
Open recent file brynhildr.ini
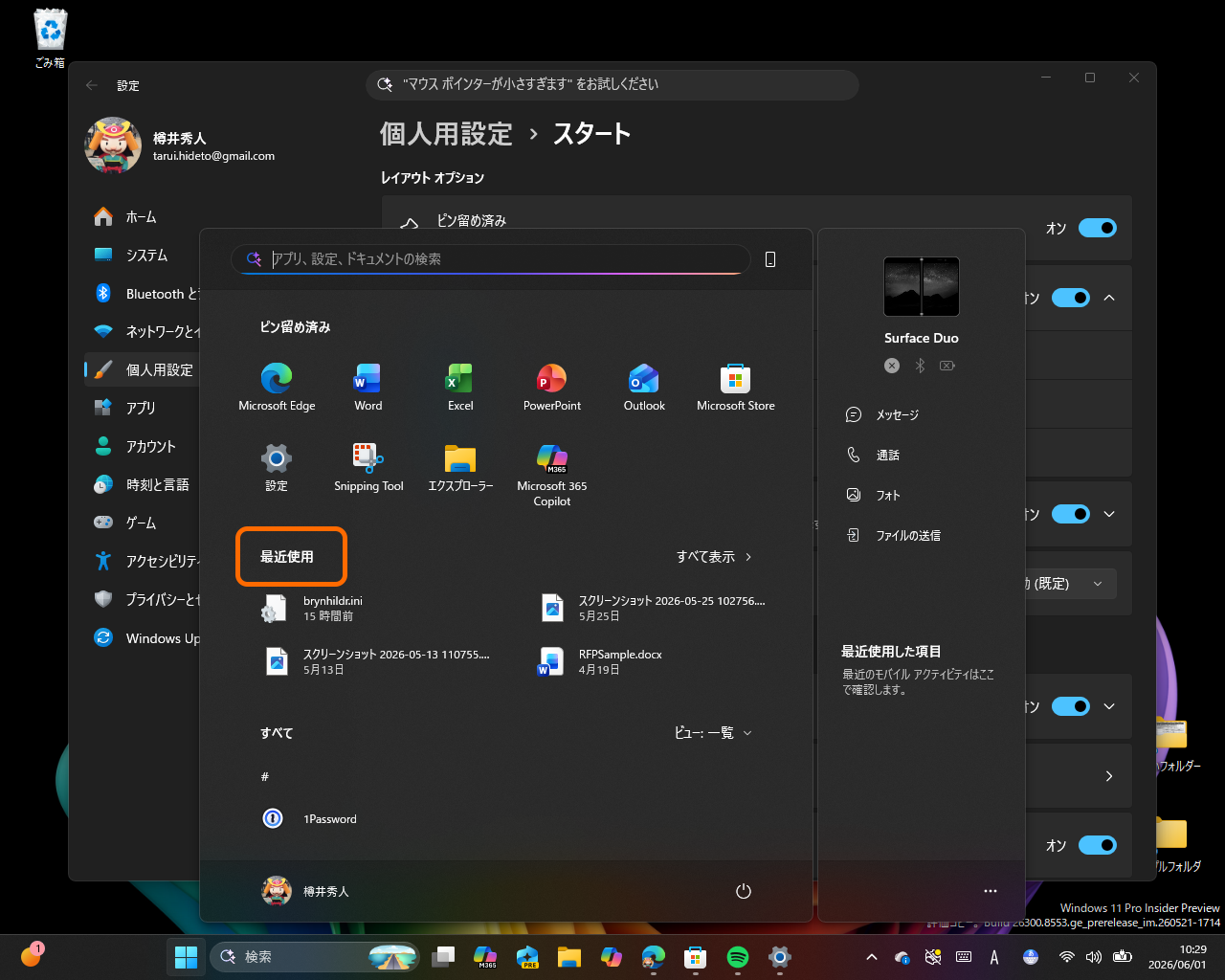[x=312, y=609]
